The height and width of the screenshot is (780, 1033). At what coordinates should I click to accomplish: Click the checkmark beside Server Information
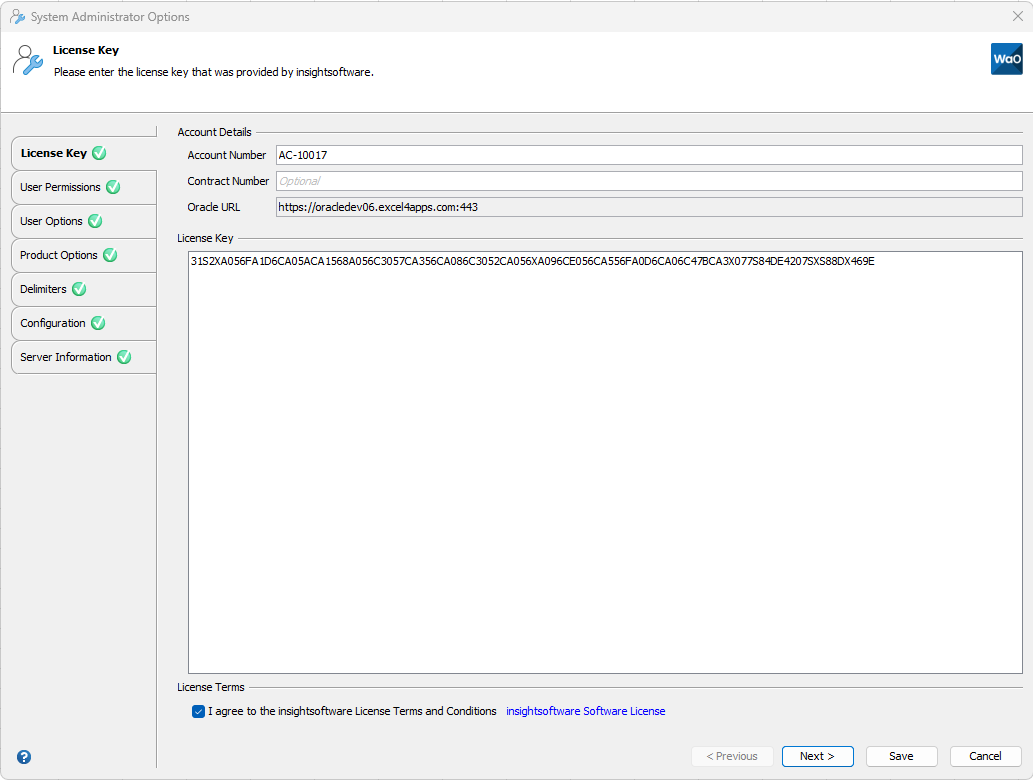(x=124, y=356)
